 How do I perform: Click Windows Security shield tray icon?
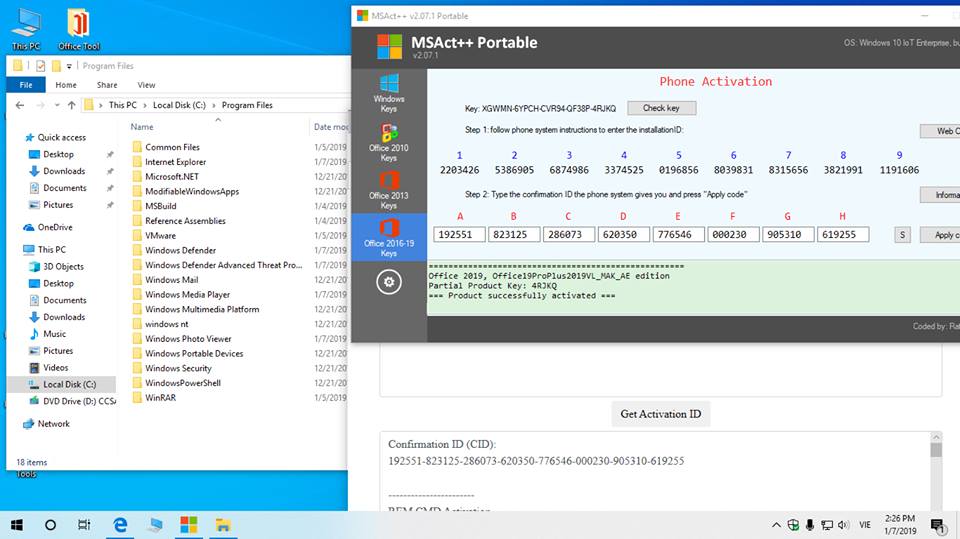tap(793, 525)
